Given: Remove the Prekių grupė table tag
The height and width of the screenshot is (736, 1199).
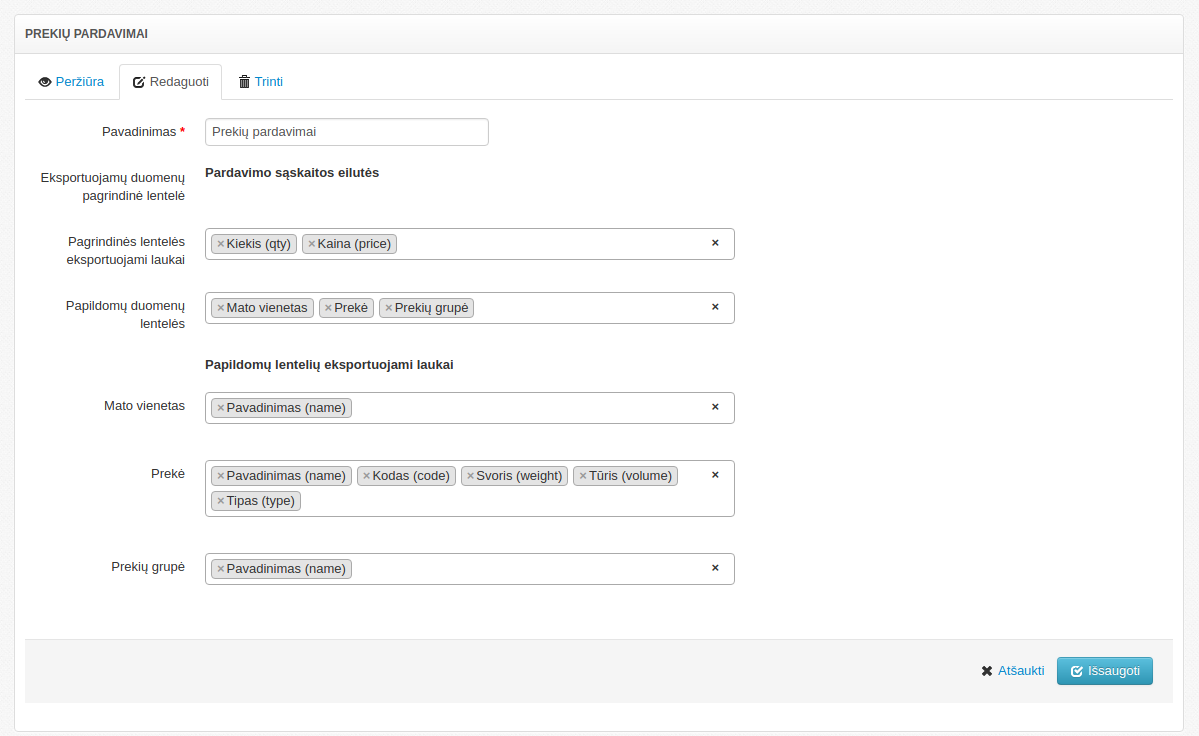Looking at the screenshot, I should (x=388, y=308).
